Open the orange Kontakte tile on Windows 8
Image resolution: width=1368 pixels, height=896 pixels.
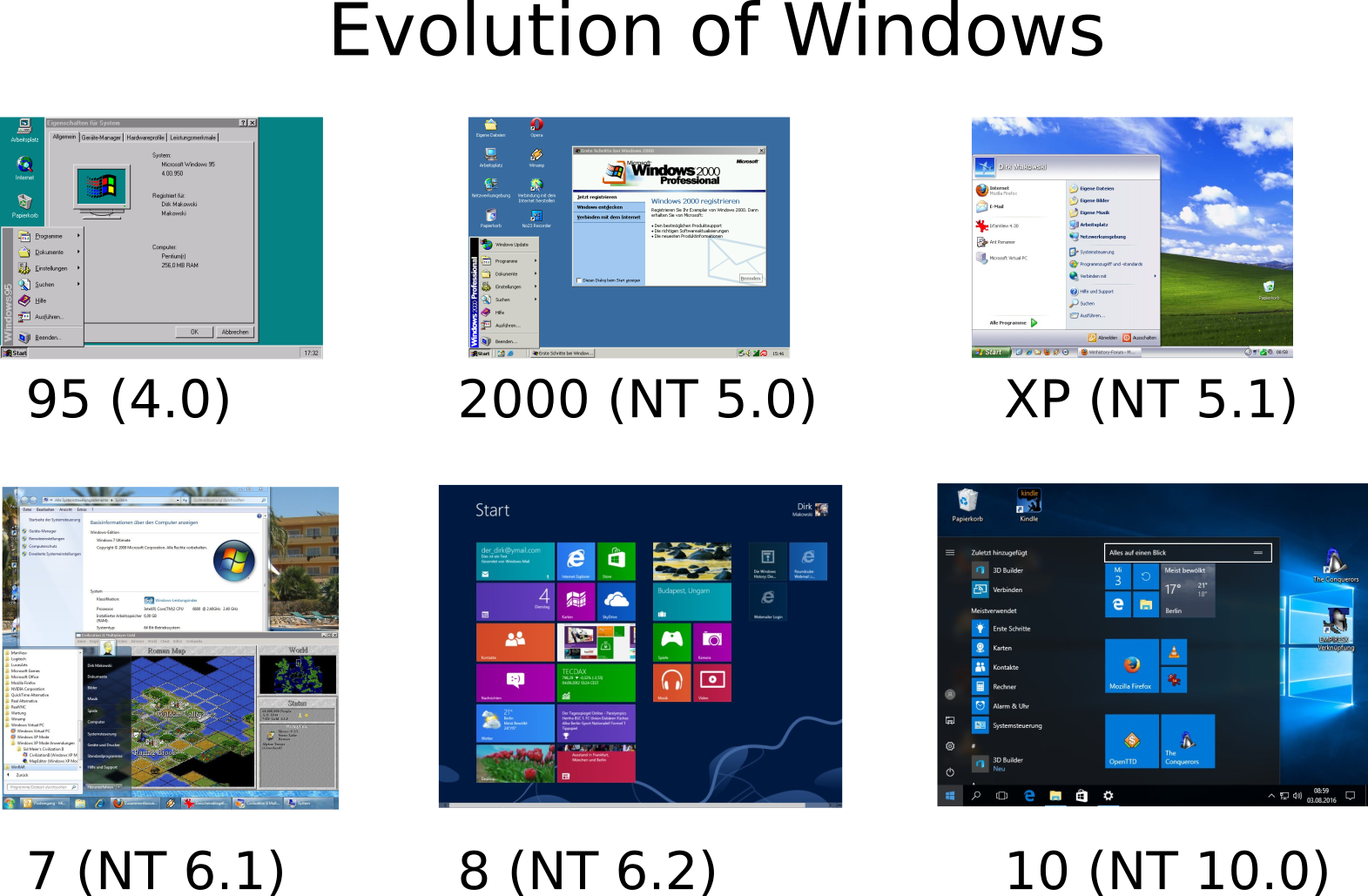(x=516, y=643)
